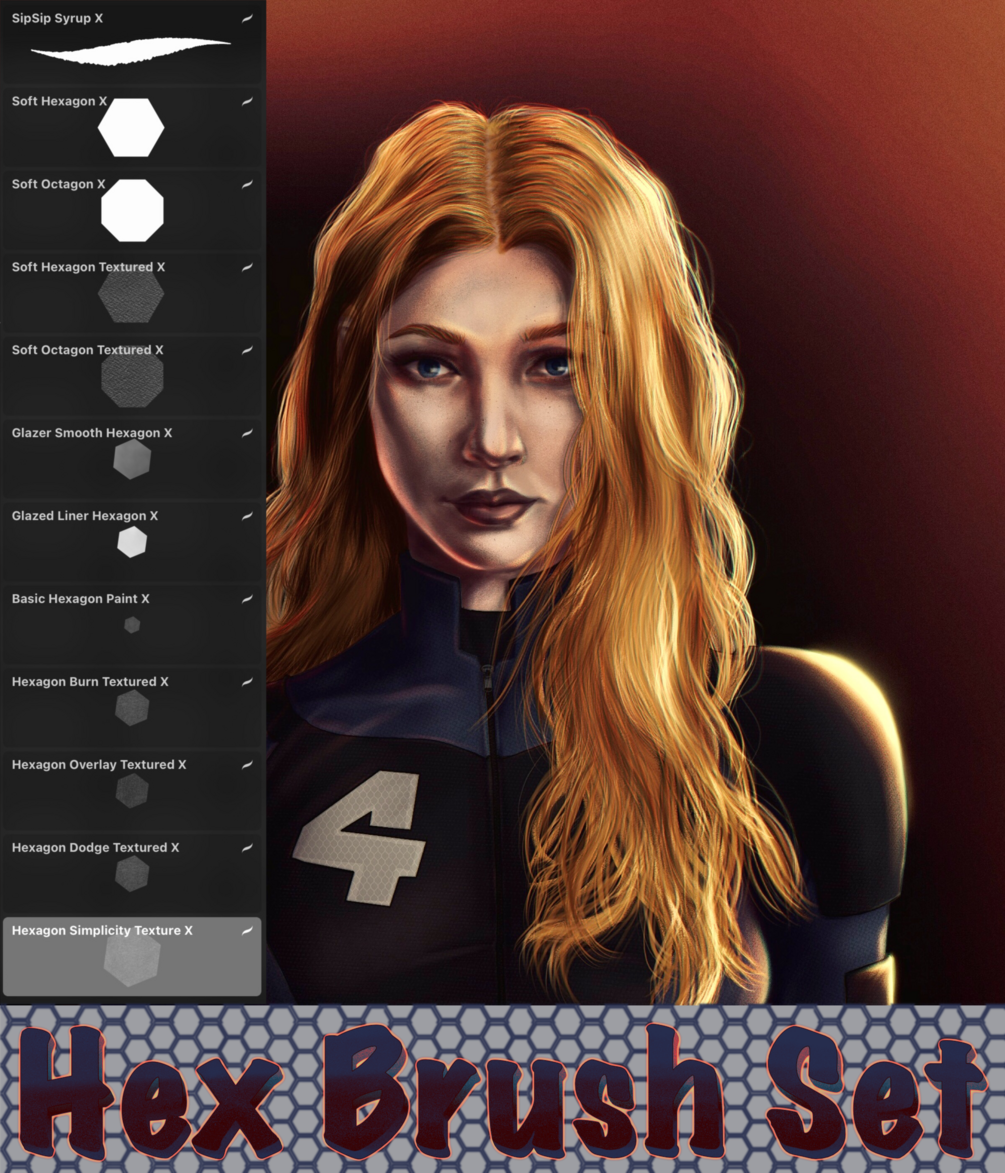
Task: Click the Hexagon Burn Textured X preview
Action: coord(132,708)
